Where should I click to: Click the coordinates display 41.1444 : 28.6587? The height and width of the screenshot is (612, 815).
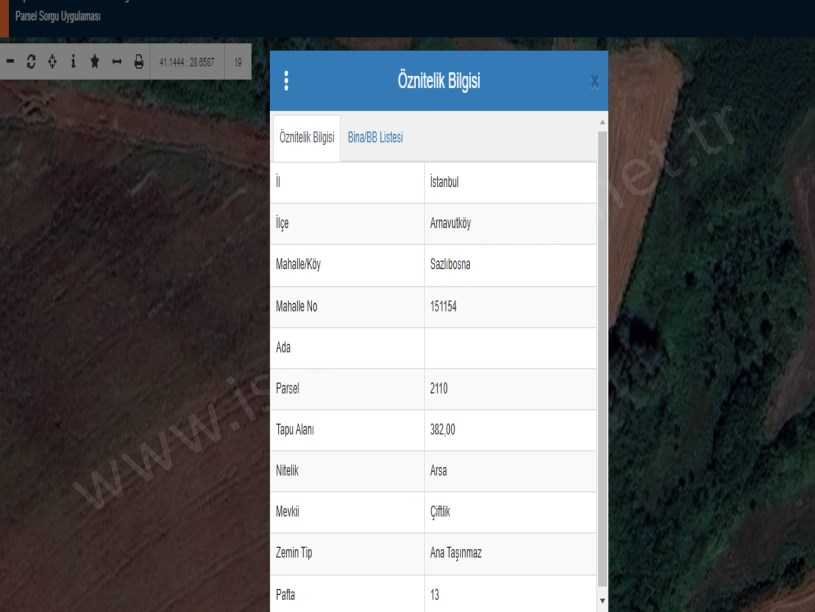tap(187, 62)
